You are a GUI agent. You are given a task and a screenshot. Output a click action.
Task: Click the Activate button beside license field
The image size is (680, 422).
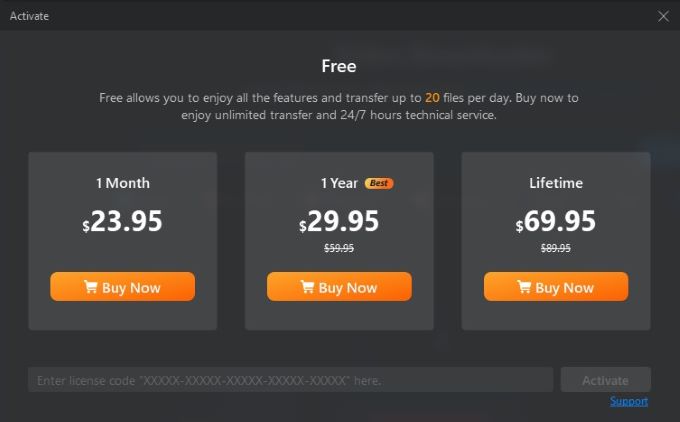(605, 380)
